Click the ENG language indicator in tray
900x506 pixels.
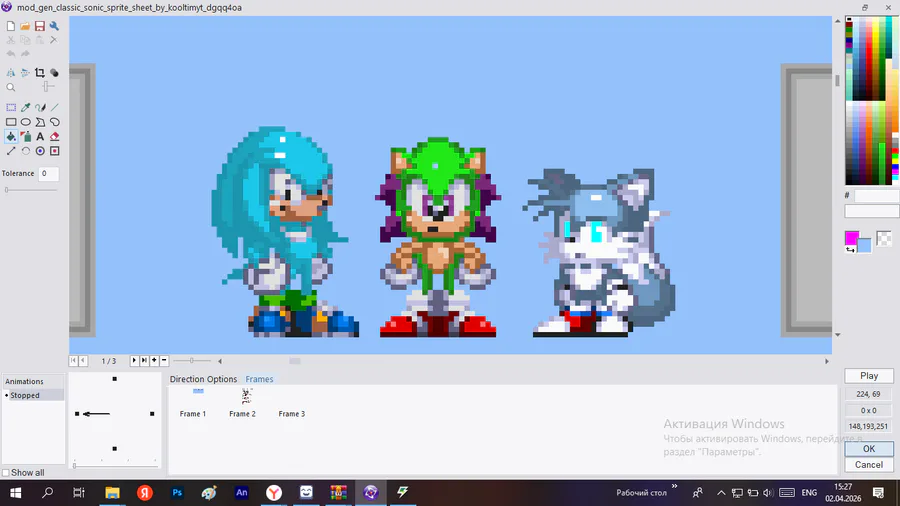809,493
